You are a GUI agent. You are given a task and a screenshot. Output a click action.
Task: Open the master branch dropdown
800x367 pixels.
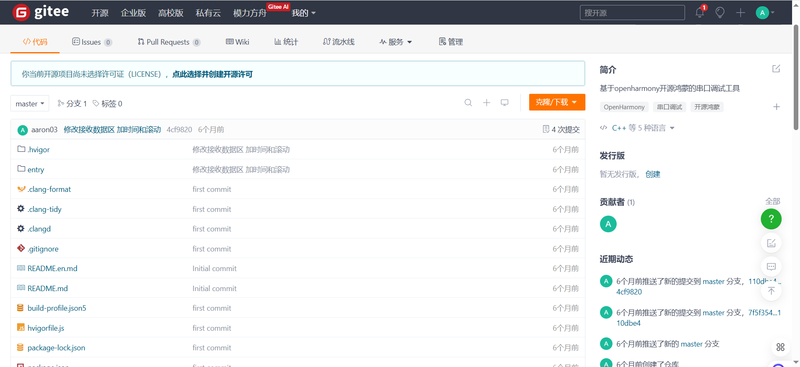(30, 103)
